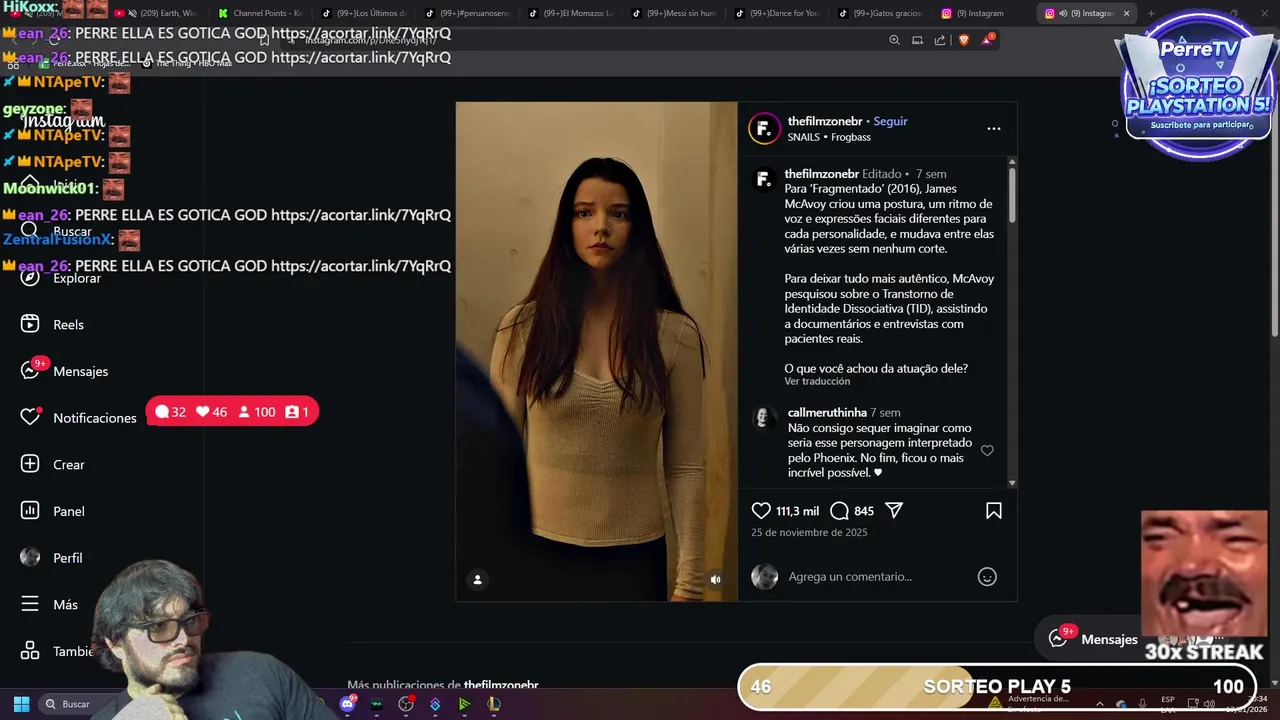
Task: Click the comments scrollbar down arrow
Action: (1012, 483)
